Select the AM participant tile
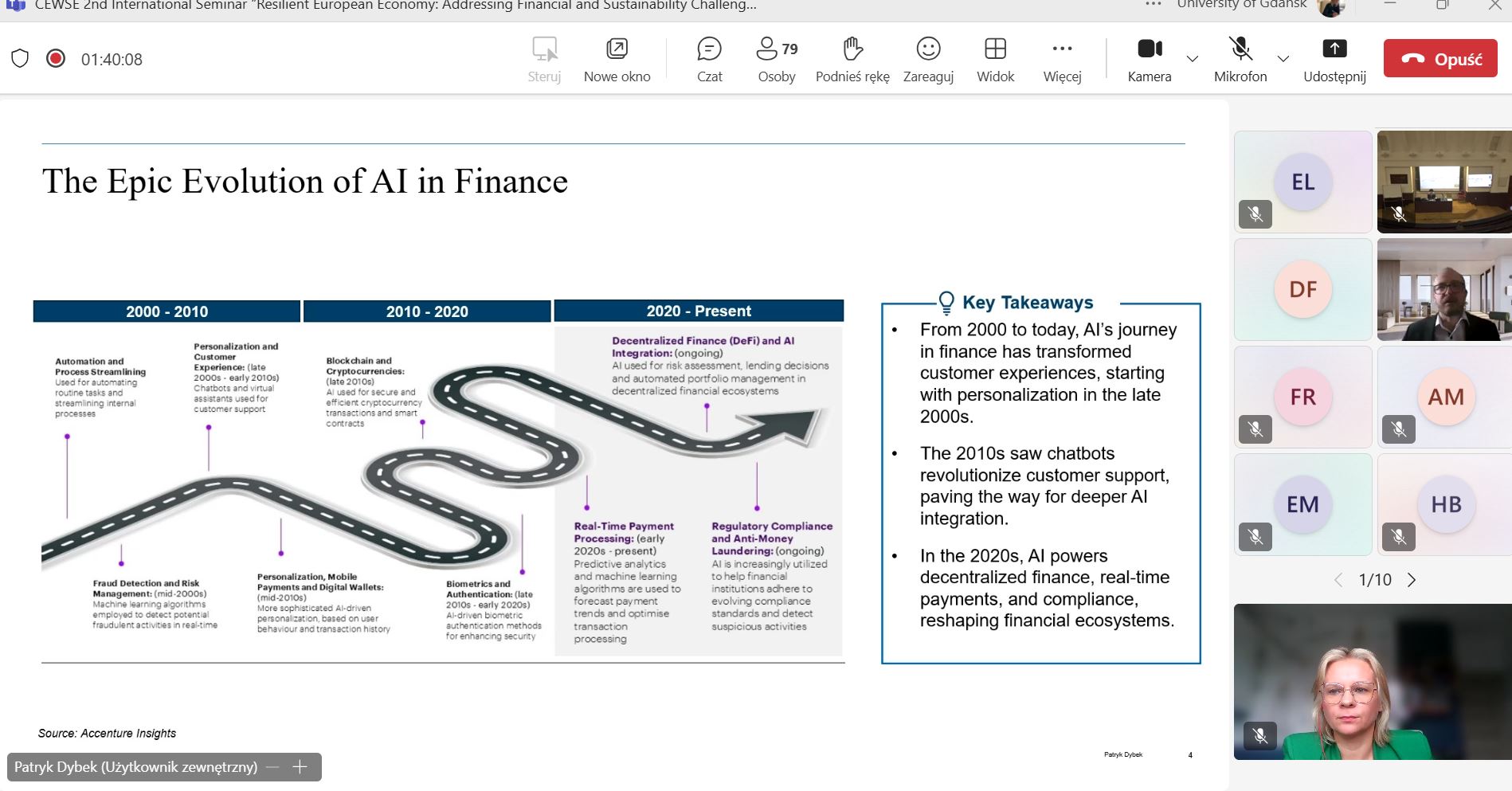This screenshot has width=1512, height=791. tap(1444, 397)
